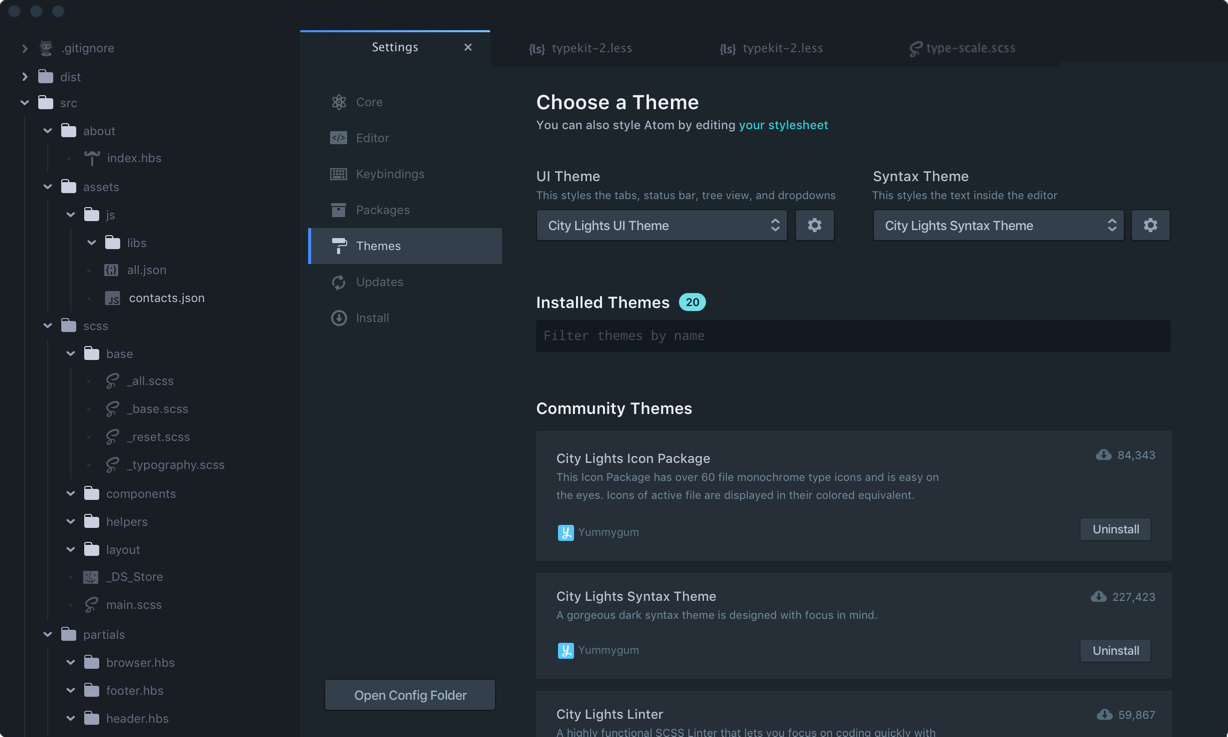The height and width of the screenshot is (737, 1228).
Task: Click the Install download icon
Action: (x=339, y=318)
